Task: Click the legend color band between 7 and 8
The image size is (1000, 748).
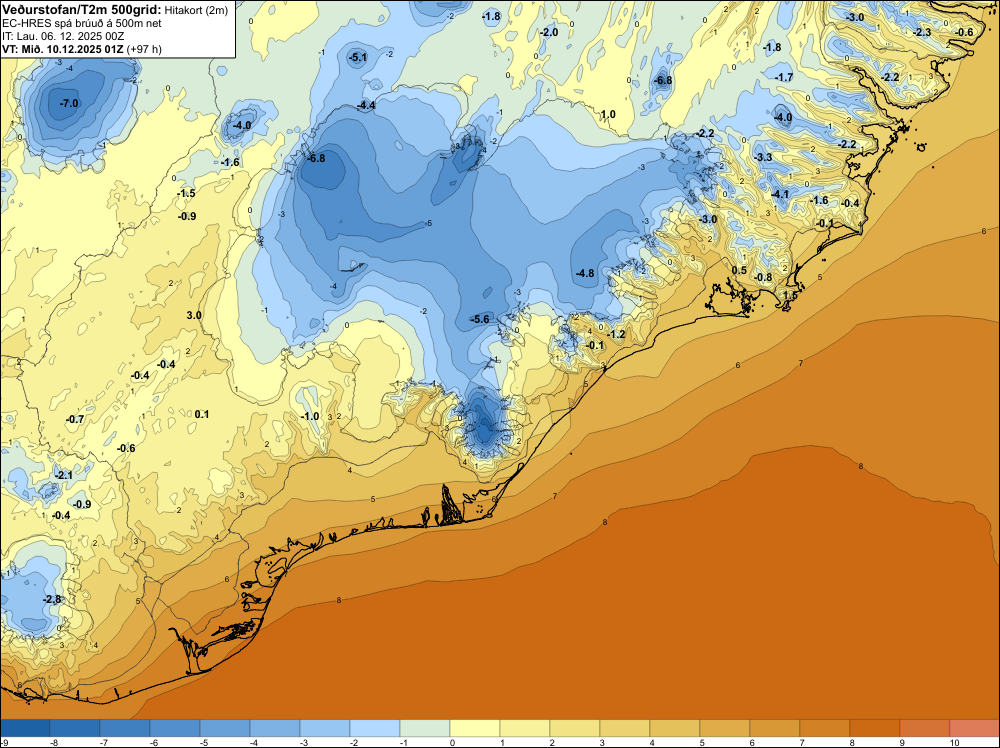Action: point(825,728)
